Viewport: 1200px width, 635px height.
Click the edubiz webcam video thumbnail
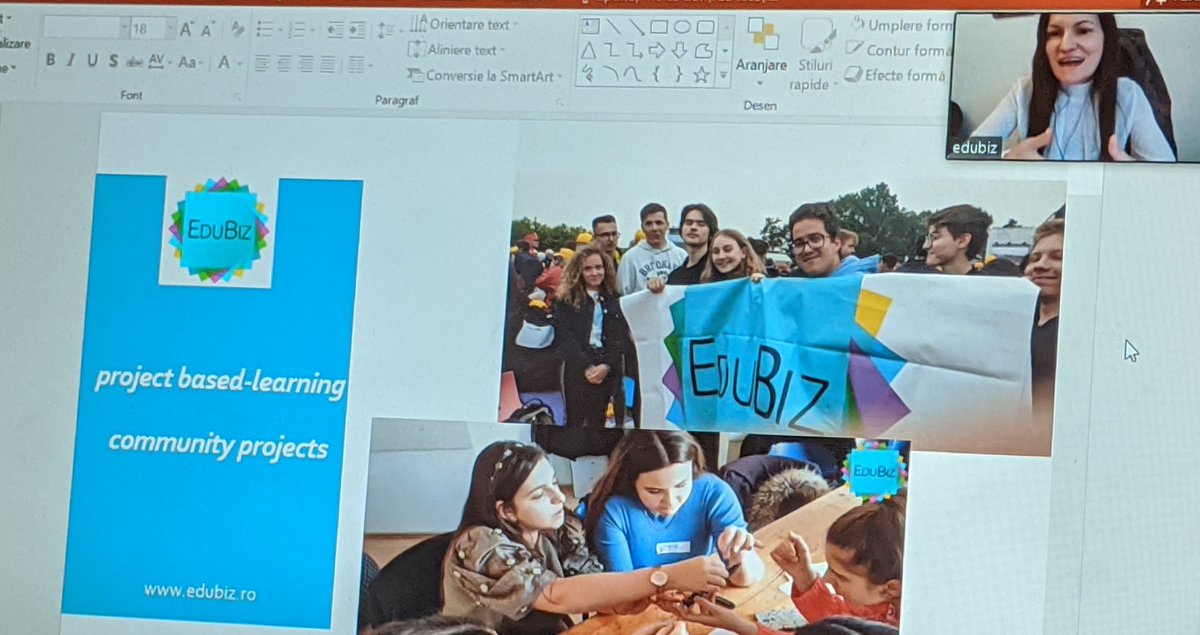(1073, 87)
